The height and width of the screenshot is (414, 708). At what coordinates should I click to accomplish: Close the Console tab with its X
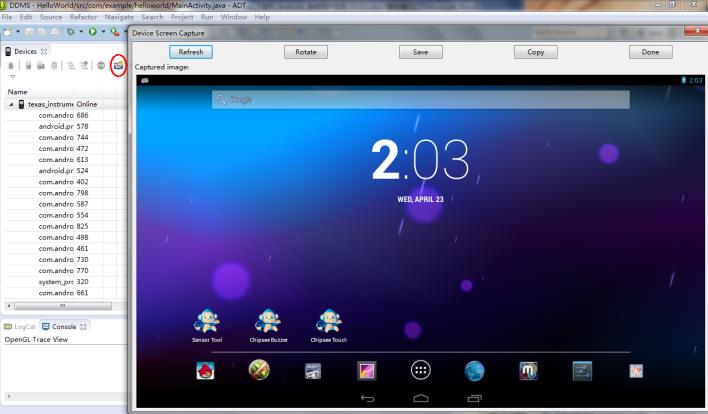83,326
